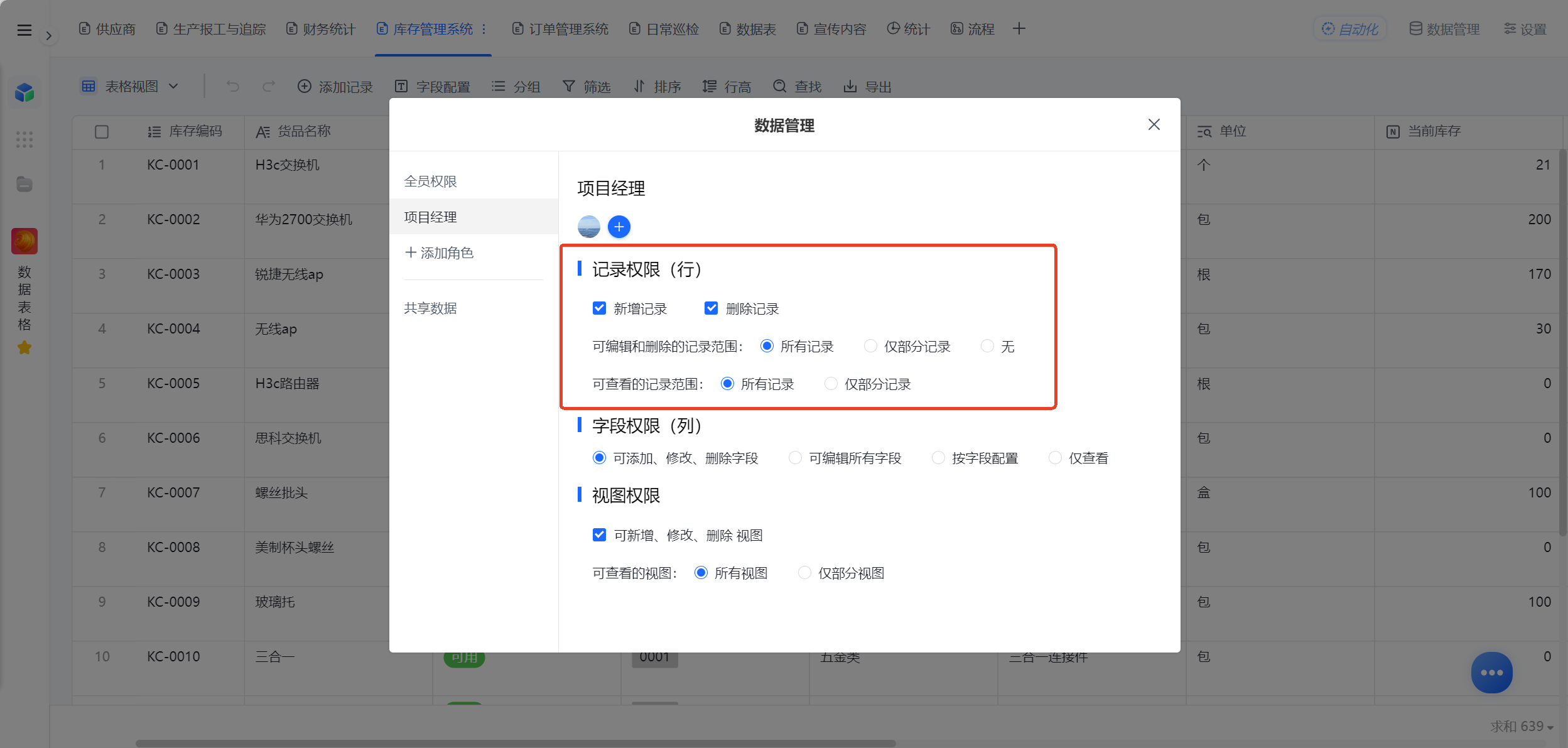Image resolution: width=1568 pixels, height=748 pixels.
Task: Open the apps grid icon in sidebar
Action: (x=24, y=139)
